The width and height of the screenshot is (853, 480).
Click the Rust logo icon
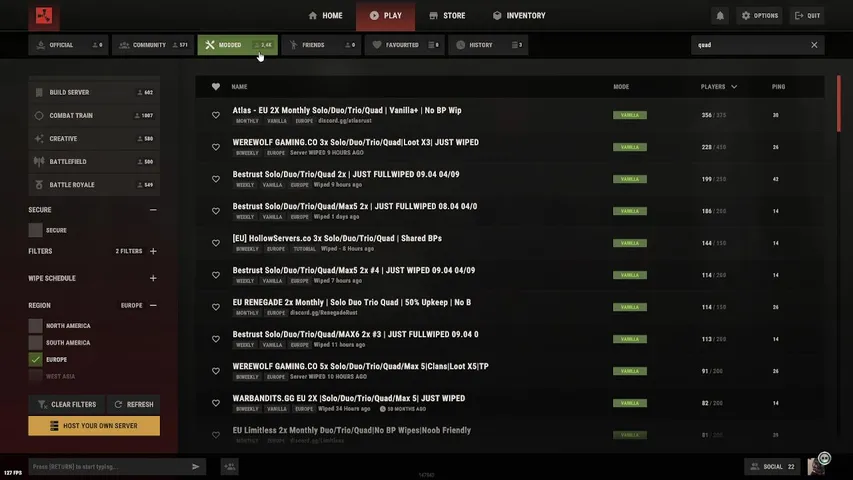tap(44, 16)
